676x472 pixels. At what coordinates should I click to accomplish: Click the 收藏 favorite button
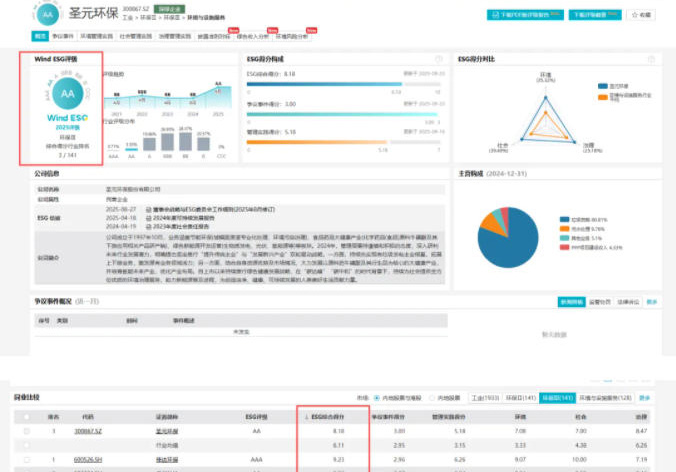click(x=641, y=15)
